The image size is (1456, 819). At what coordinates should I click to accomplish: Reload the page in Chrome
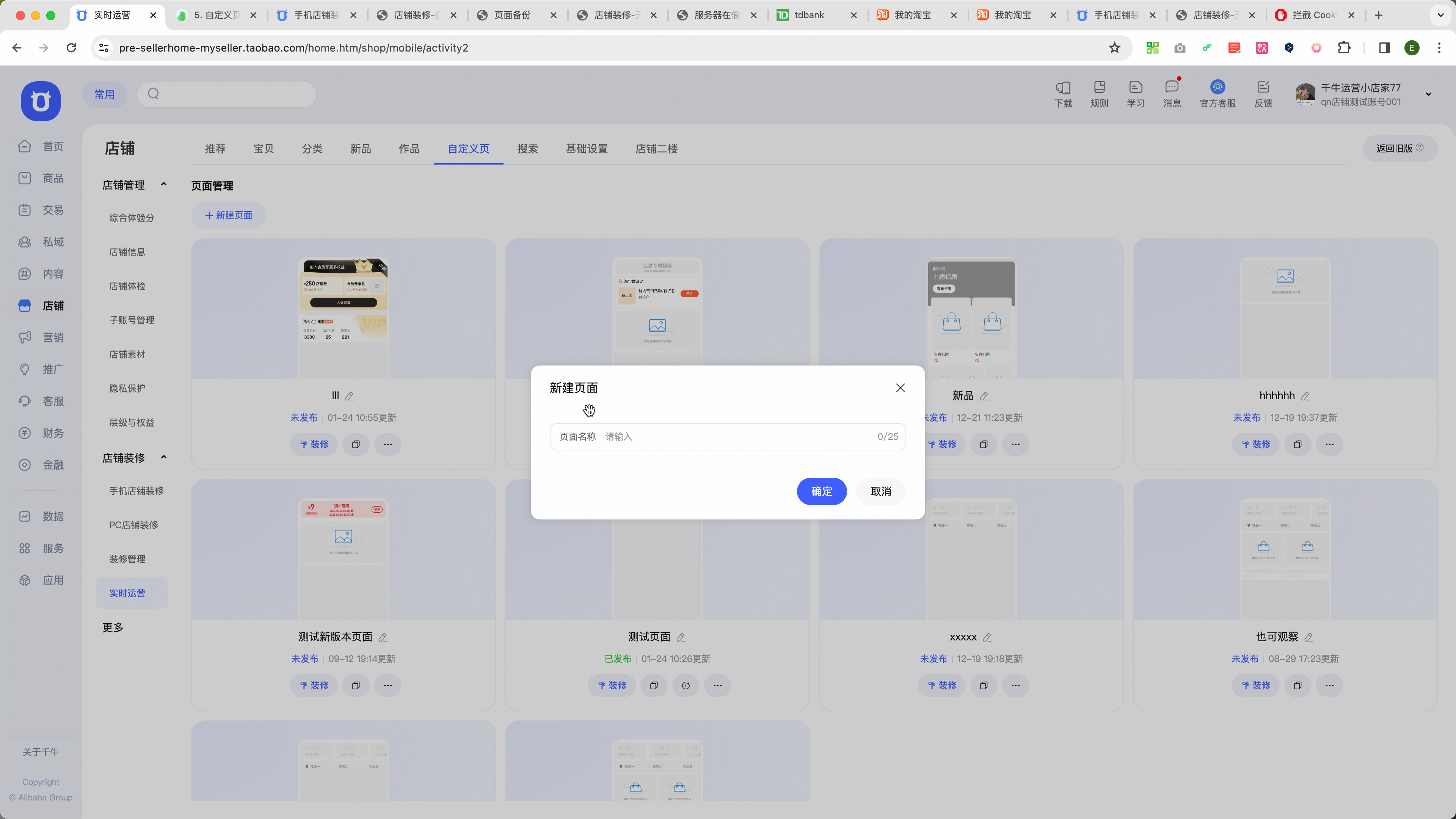click(71, 48)
